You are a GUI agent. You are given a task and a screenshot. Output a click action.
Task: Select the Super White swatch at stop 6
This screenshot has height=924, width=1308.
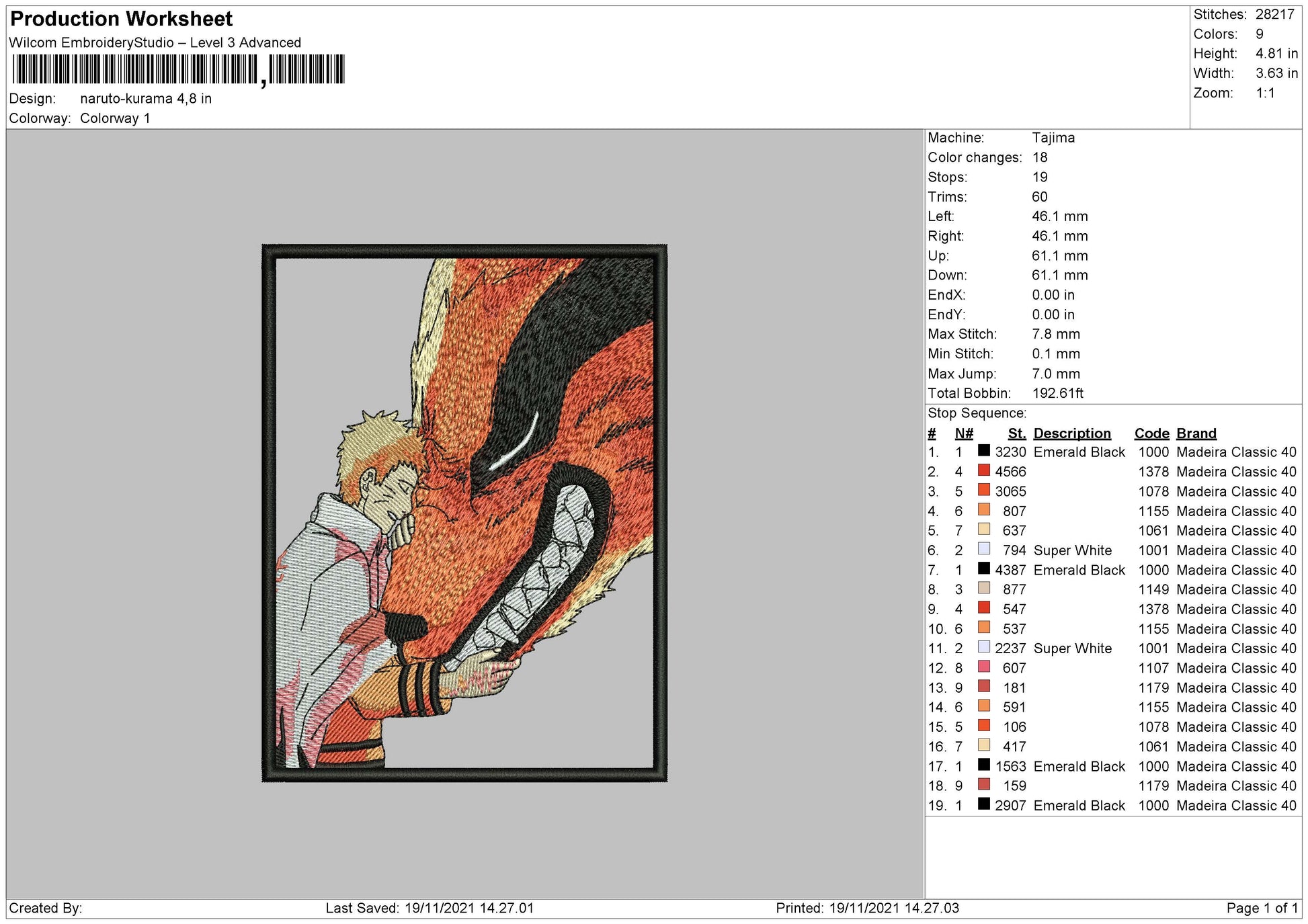click(983, 550)
